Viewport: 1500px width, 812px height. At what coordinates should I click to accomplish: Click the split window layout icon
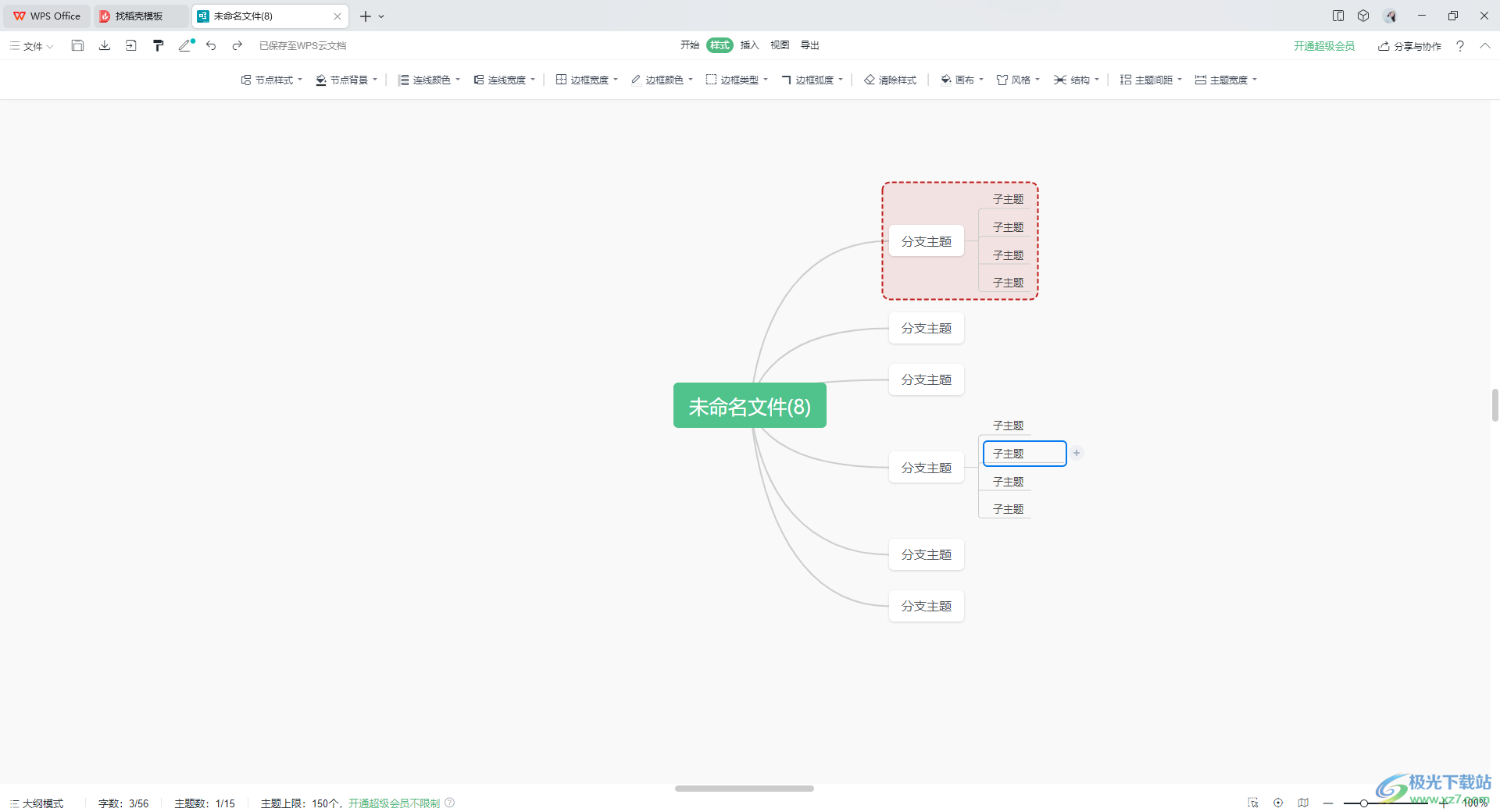[1338, 16]
